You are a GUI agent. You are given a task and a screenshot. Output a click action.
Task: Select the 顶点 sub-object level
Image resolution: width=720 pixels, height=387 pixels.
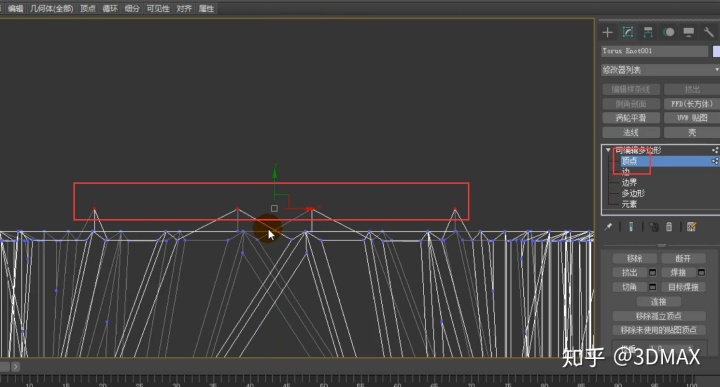(629, 161)
